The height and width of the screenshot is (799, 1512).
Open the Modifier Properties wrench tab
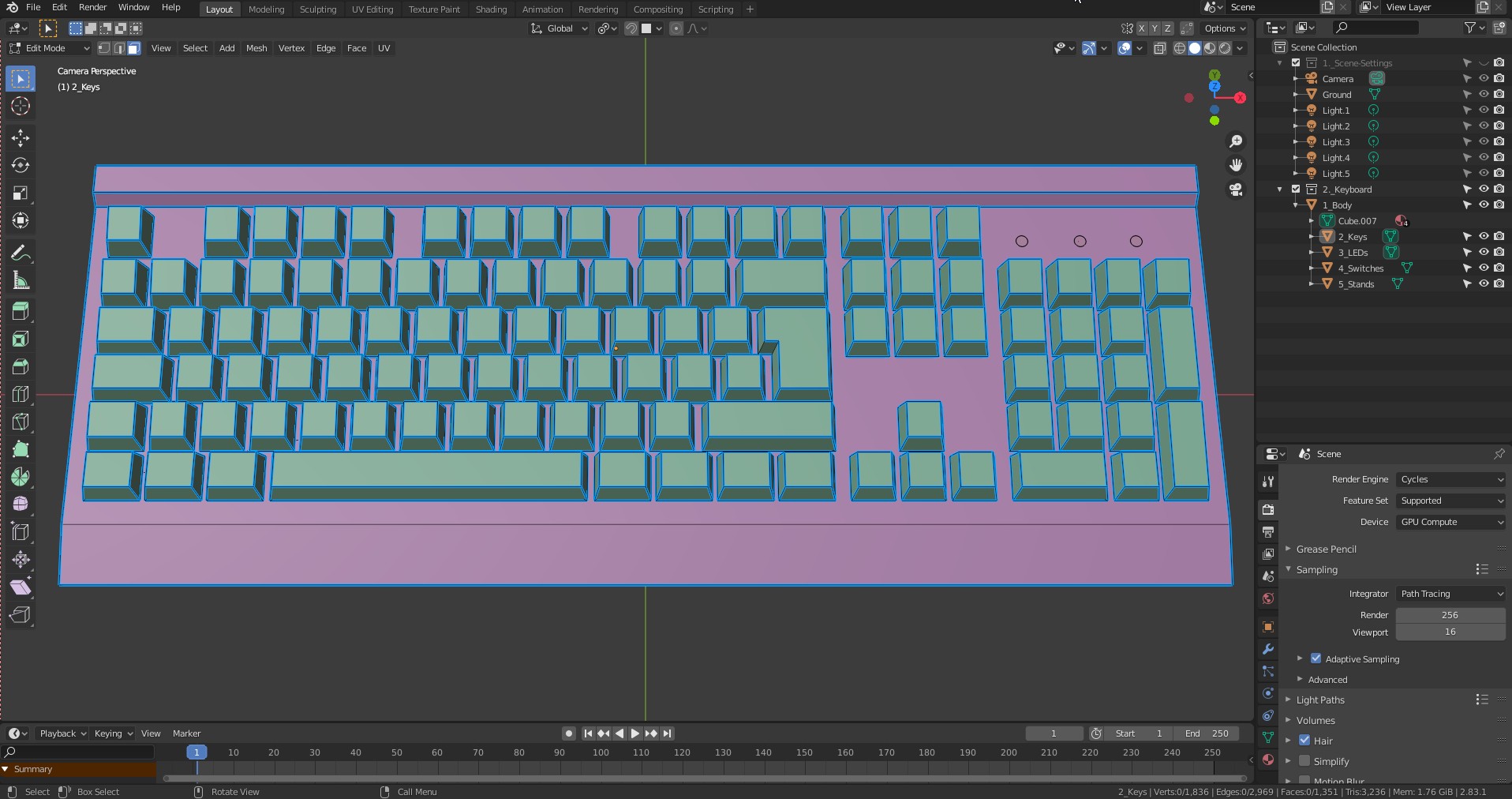coord(1267,649)
